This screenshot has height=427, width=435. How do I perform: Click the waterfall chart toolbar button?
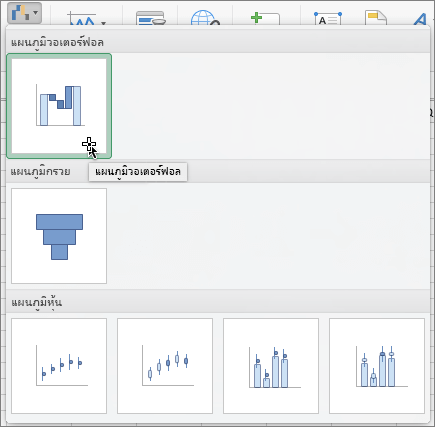coord(24,13)
